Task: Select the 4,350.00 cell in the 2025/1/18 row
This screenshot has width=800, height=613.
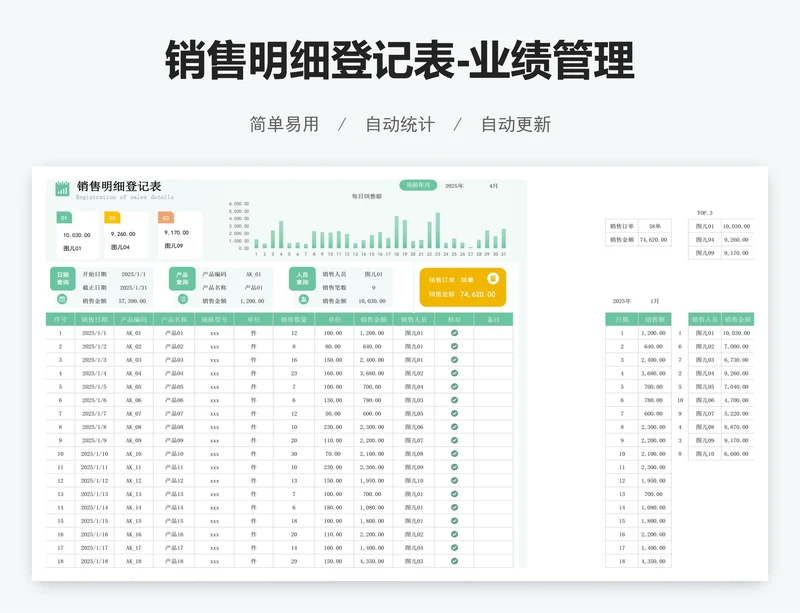Action: [372, 561]
